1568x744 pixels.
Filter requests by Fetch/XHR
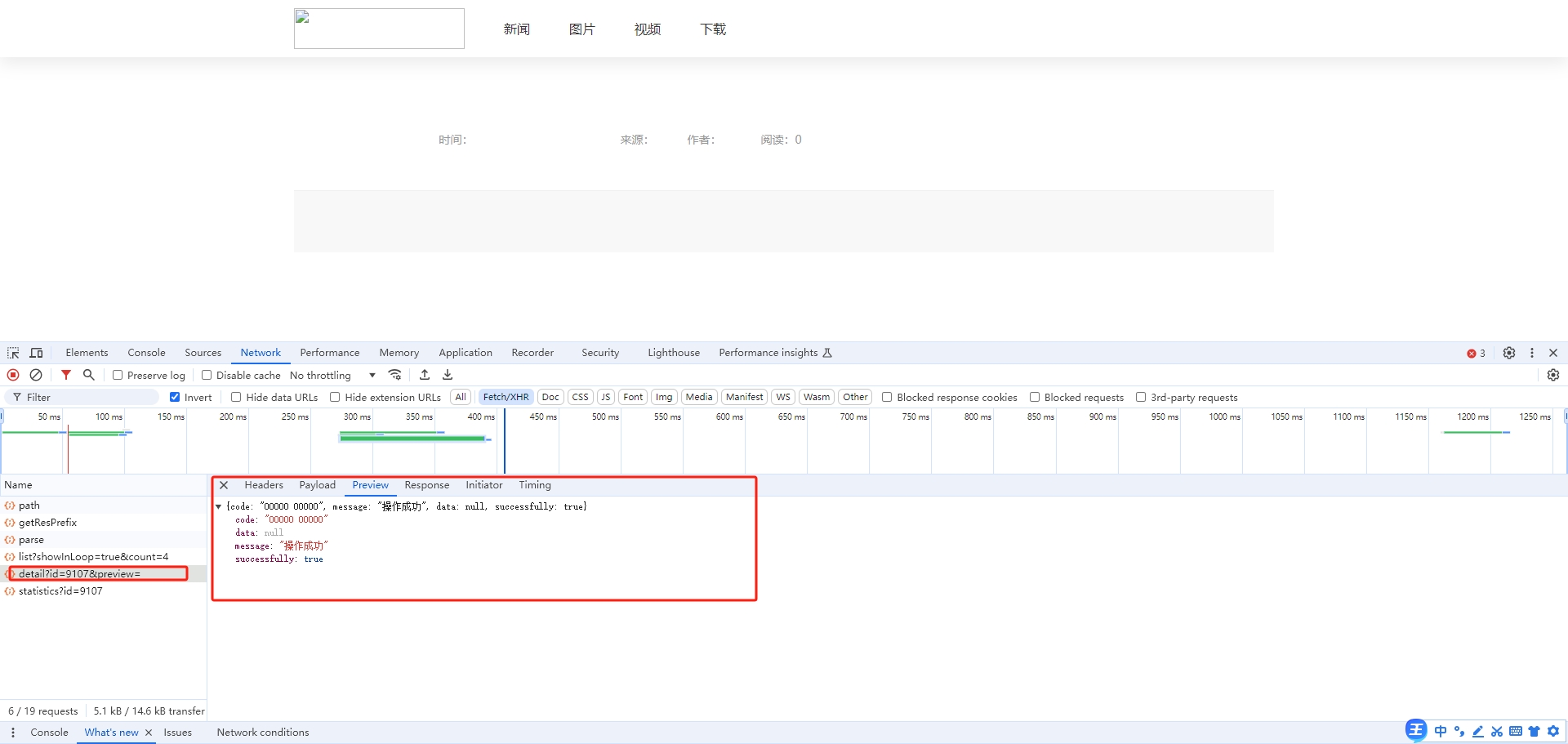(506, 397)
